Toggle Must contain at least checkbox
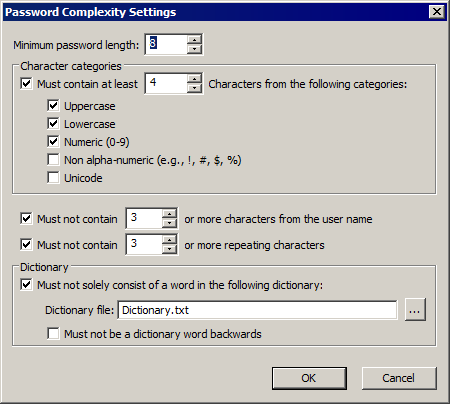Viewport: 450px width, 404px height. point(26,84)
